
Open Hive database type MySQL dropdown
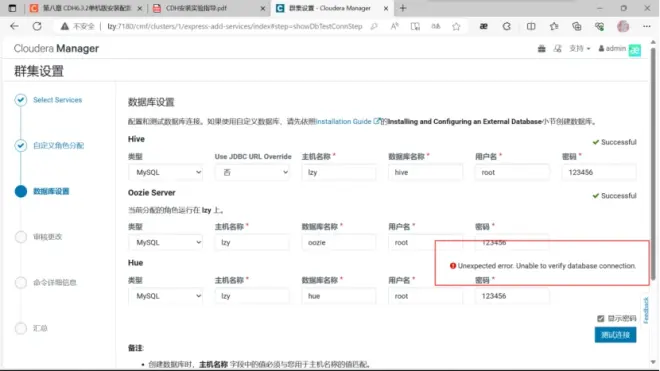pyautogui.click(x=165, y=172)
